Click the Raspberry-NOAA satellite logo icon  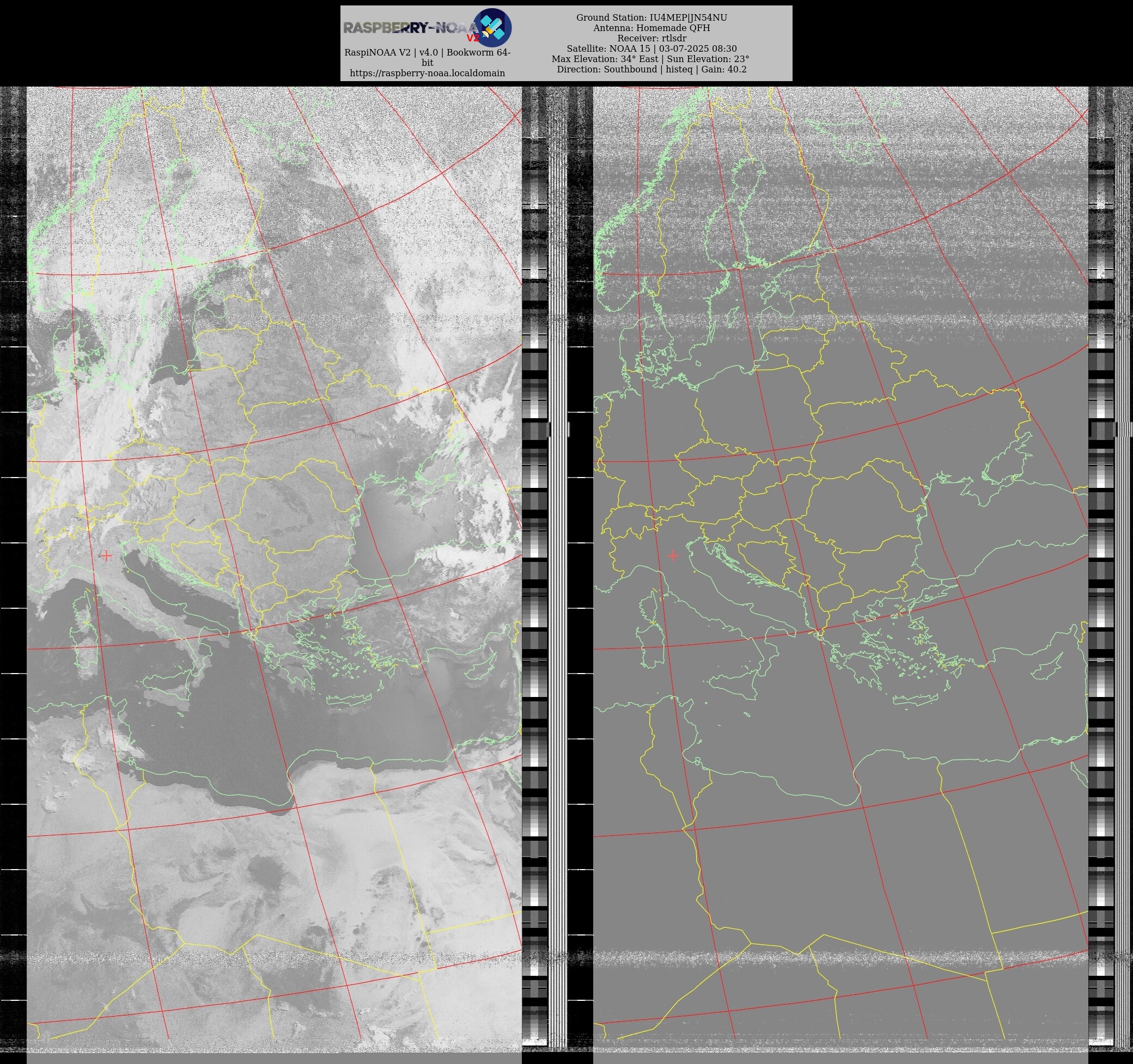pos(492,27)
